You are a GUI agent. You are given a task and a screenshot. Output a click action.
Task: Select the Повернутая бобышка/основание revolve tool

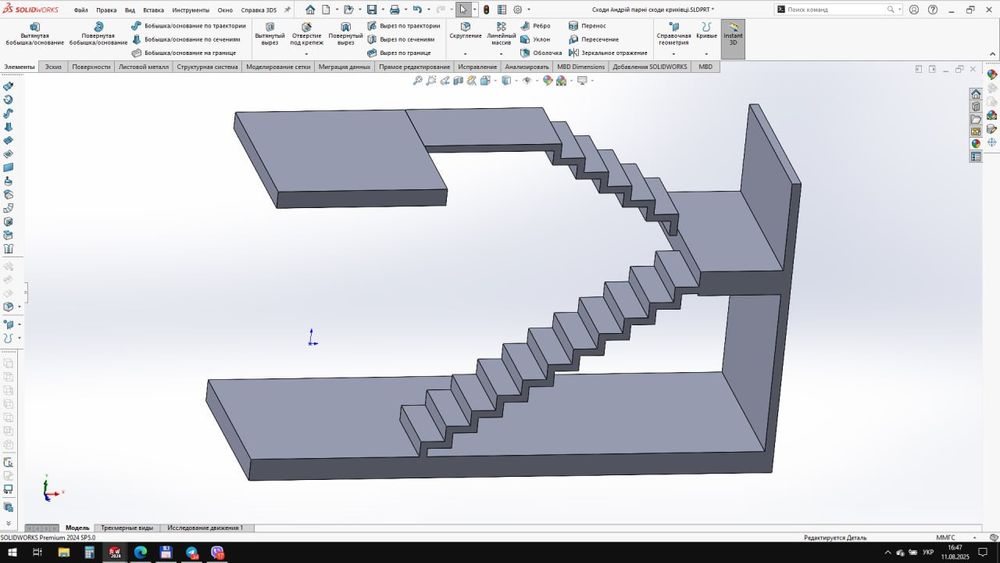tap(98, 34)
